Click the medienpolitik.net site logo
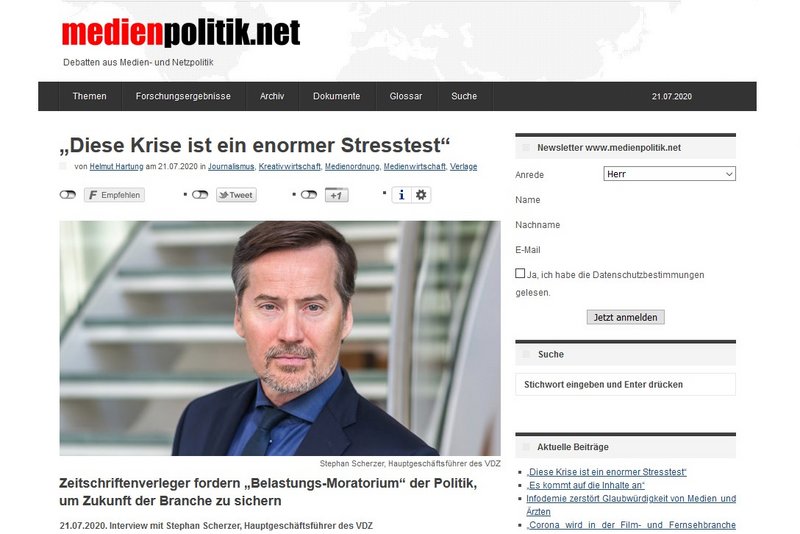This screenshot has width=800, height=534. coord(181,33)
